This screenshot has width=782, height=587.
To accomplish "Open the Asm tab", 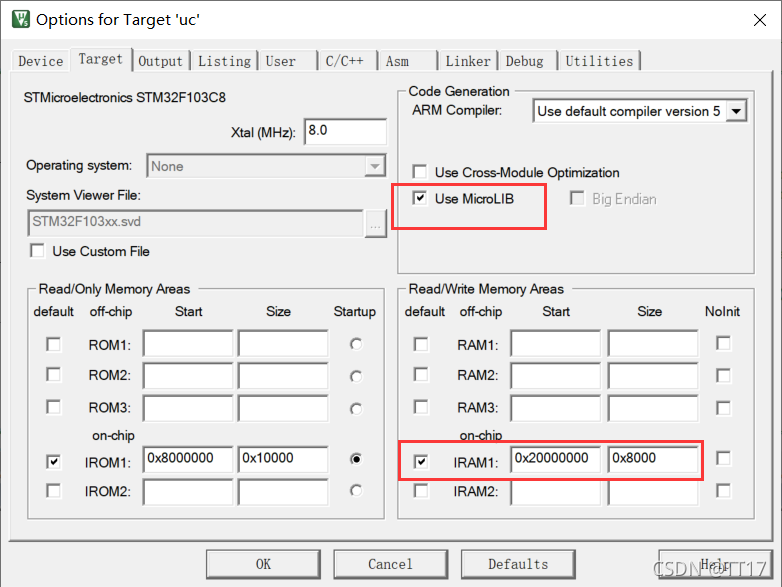I will (407, 61).
